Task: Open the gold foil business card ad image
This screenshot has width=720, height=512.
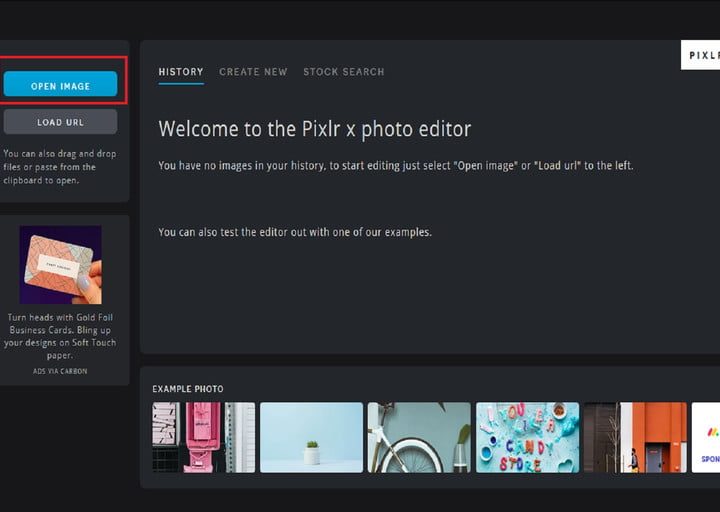Action: (x=60, y=264)
